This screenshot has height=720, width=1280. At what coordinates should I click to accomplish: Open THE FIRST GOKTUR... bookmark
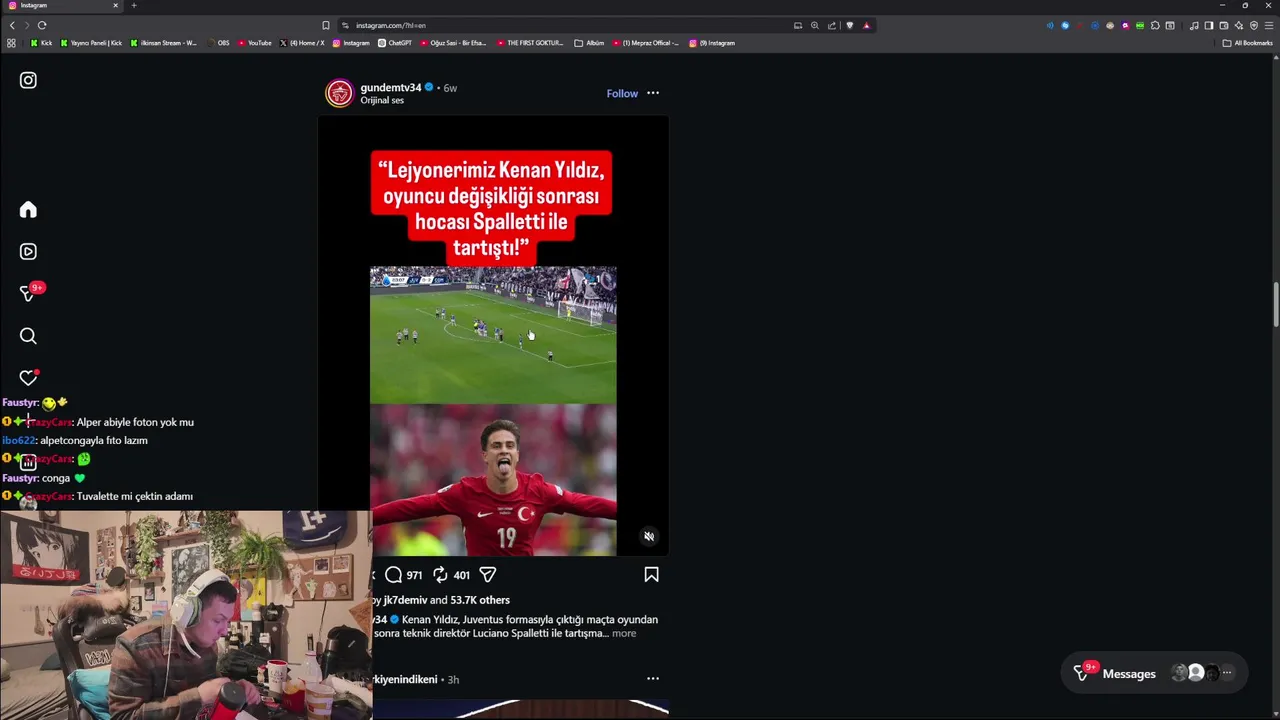tap(530, 43)
